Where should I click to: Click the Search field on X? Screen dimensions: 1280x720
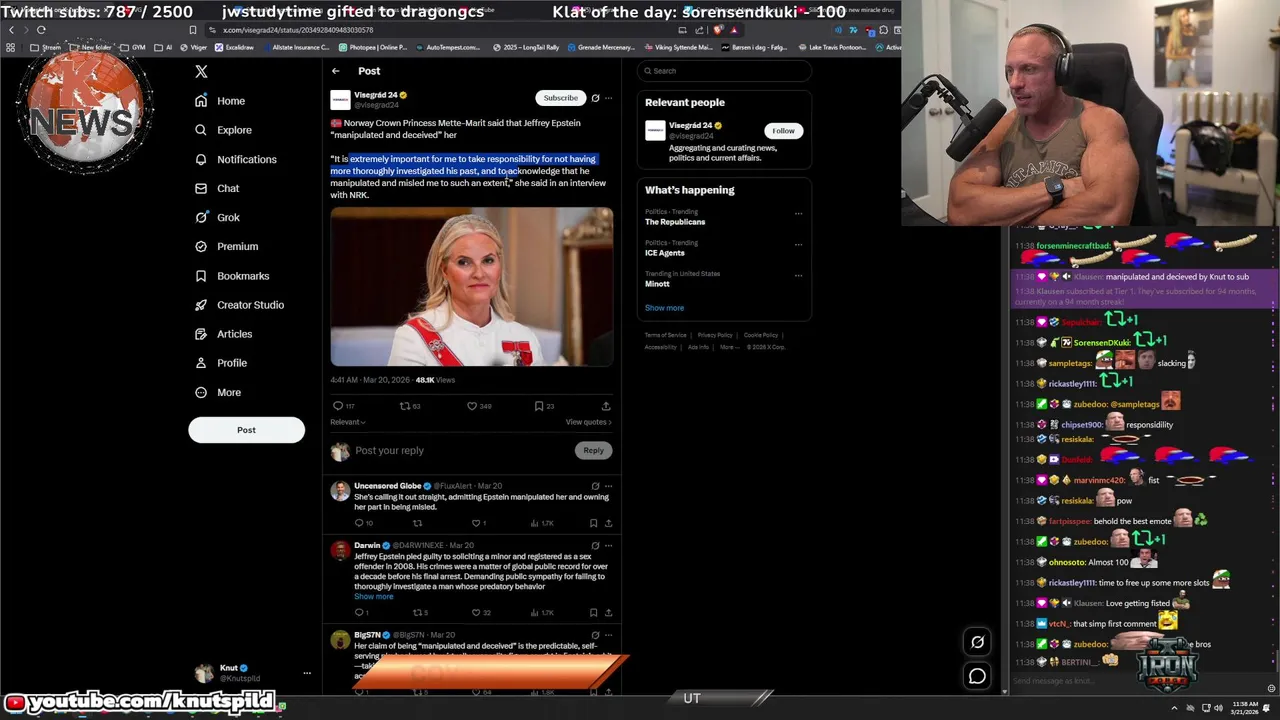tap(725, 71)
